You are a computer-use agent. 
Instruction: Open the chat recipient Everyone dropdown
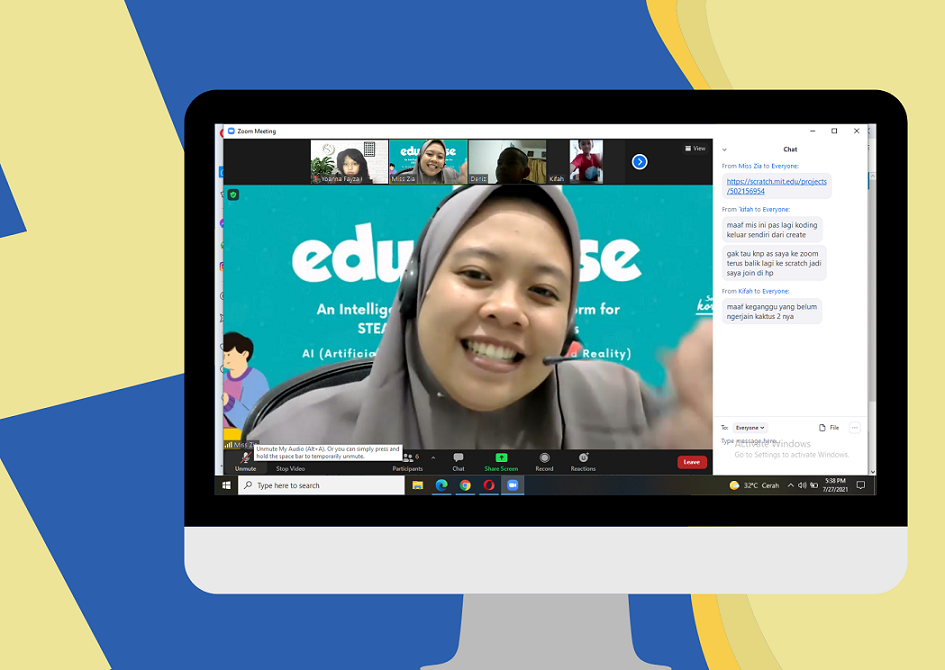(x=750, y=427)
